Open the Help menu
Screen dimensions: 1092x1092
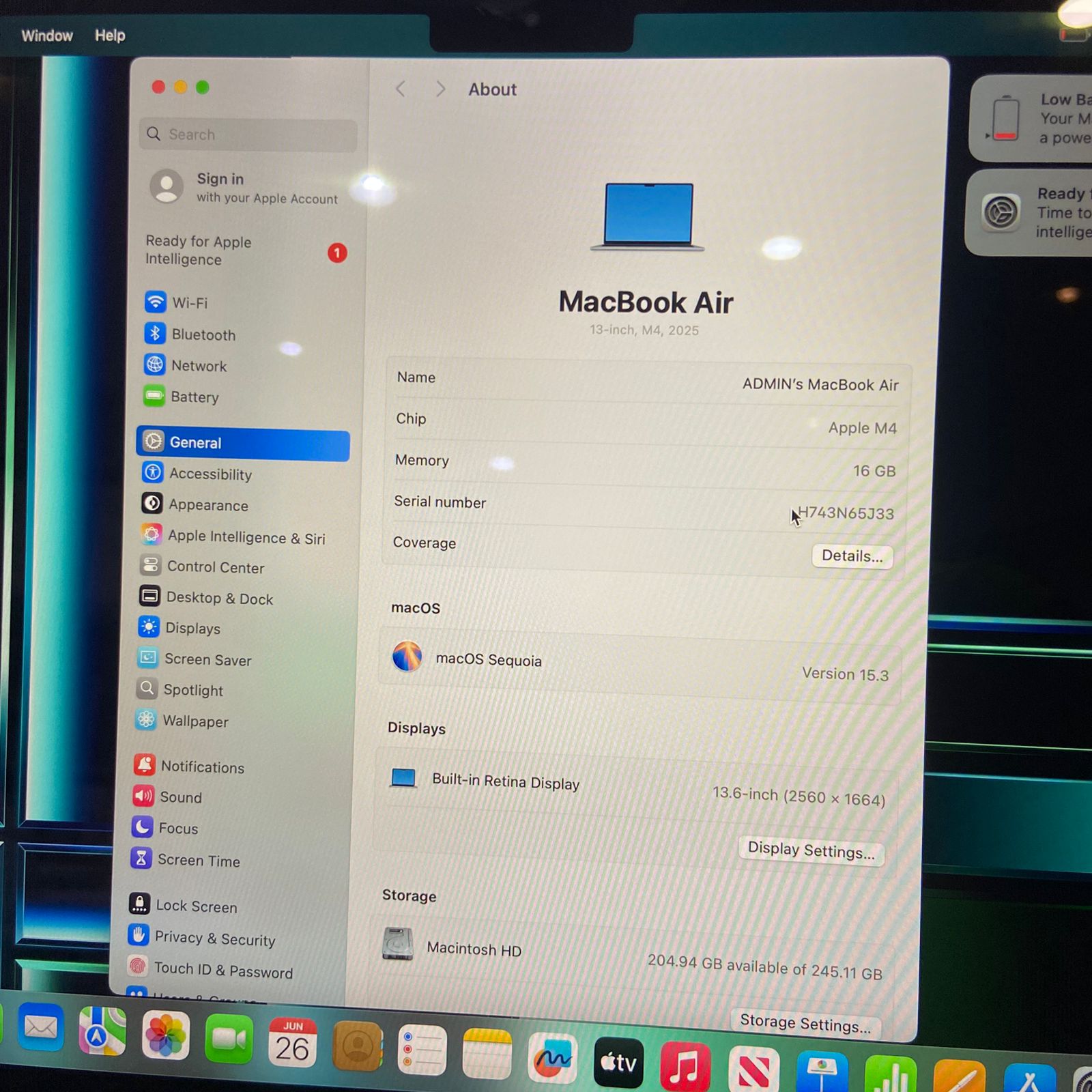pyautogui.click(x=110, y=35)
